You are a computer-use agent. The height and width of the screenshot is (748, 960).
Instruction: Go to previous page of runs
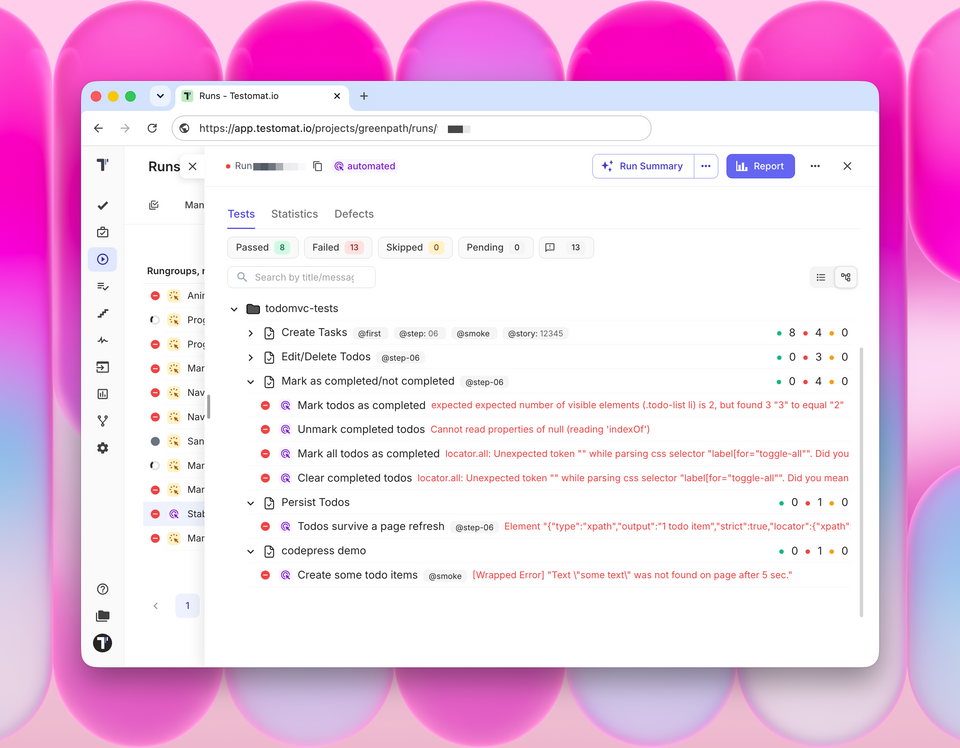click(x=156, y=605)
